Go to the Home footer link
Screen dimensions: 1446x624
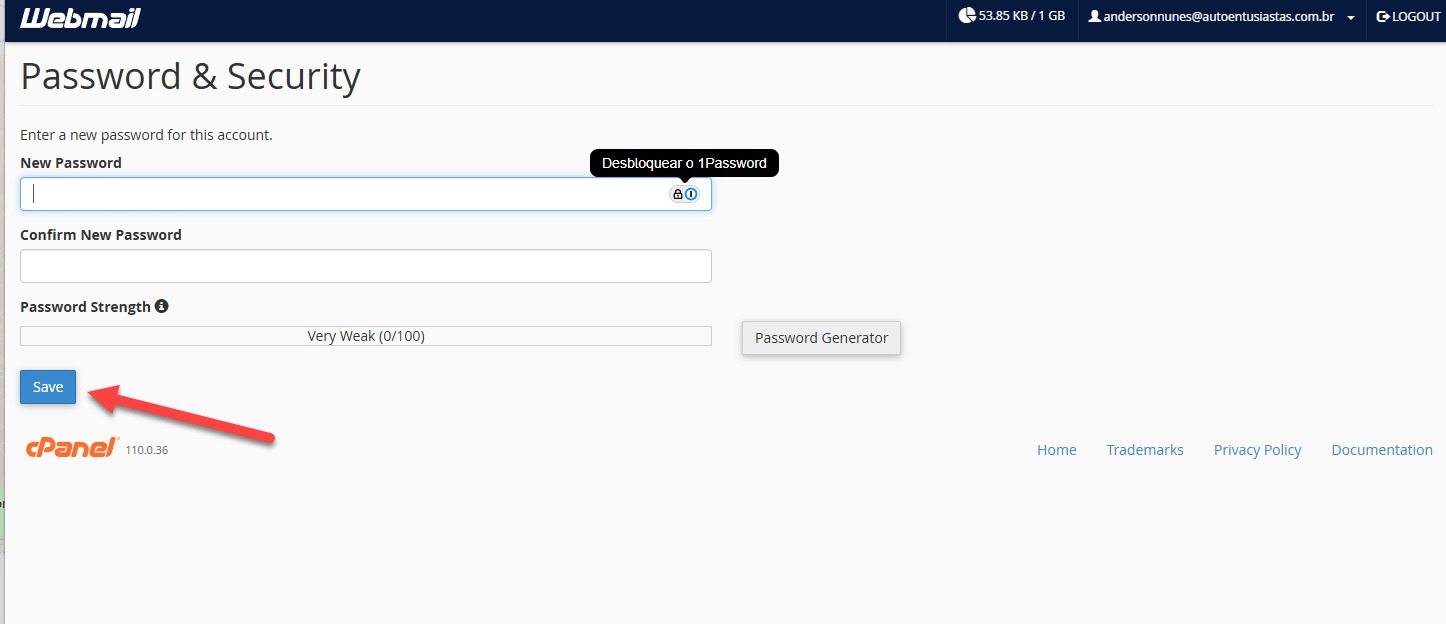(1056, 450)
